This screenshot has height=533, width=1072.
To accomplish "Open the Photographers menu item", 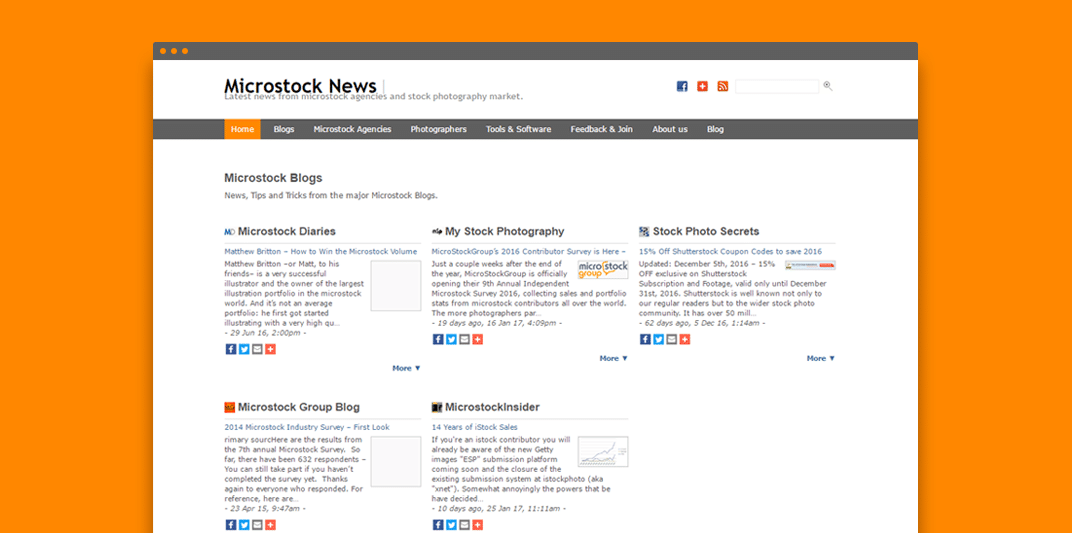I will tap(438, 129).
